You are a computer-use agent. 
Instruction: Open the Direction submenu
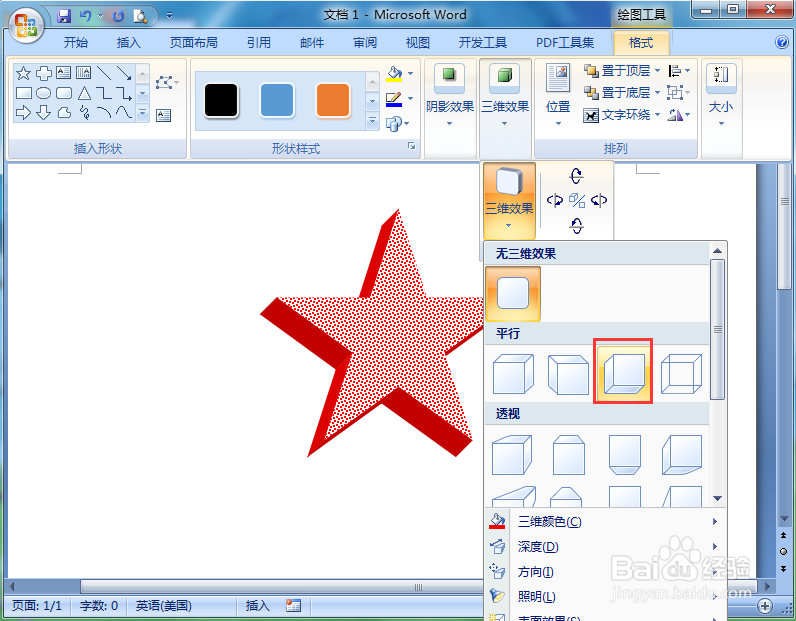tap(604, 572)
